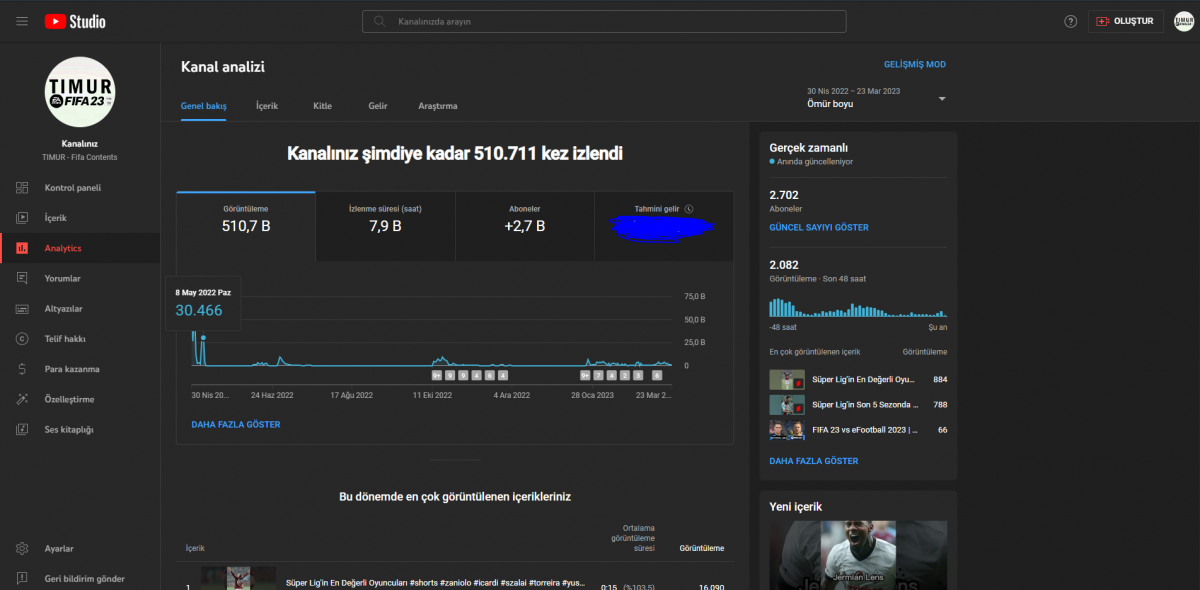Click the Bu dönemde en çok görüntülenen içerikleriniz heading
The image size is (1200, 590).
point(455,496)
